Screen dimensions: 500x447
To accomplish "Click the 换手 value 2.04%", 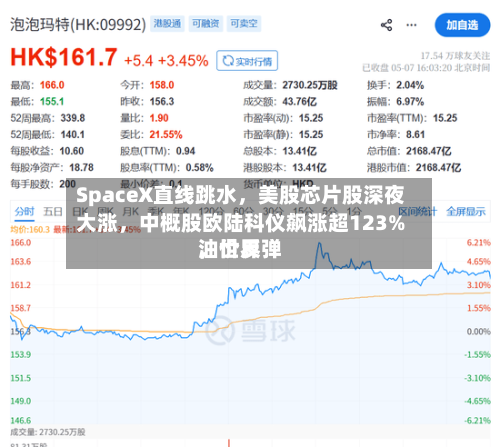I will pos(410,85).
